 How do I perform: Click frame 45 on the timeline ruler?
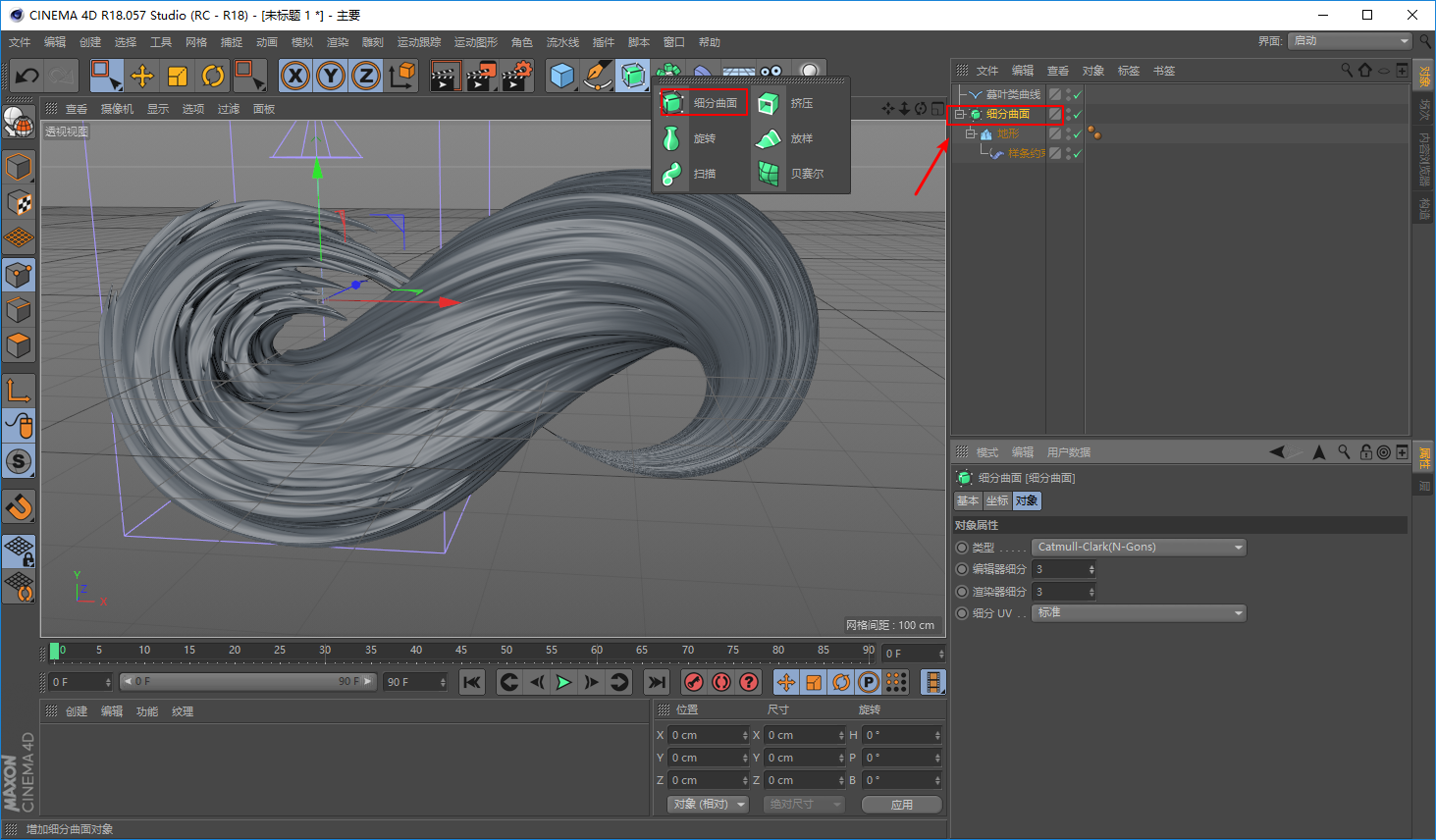click(x=460, y=652)
